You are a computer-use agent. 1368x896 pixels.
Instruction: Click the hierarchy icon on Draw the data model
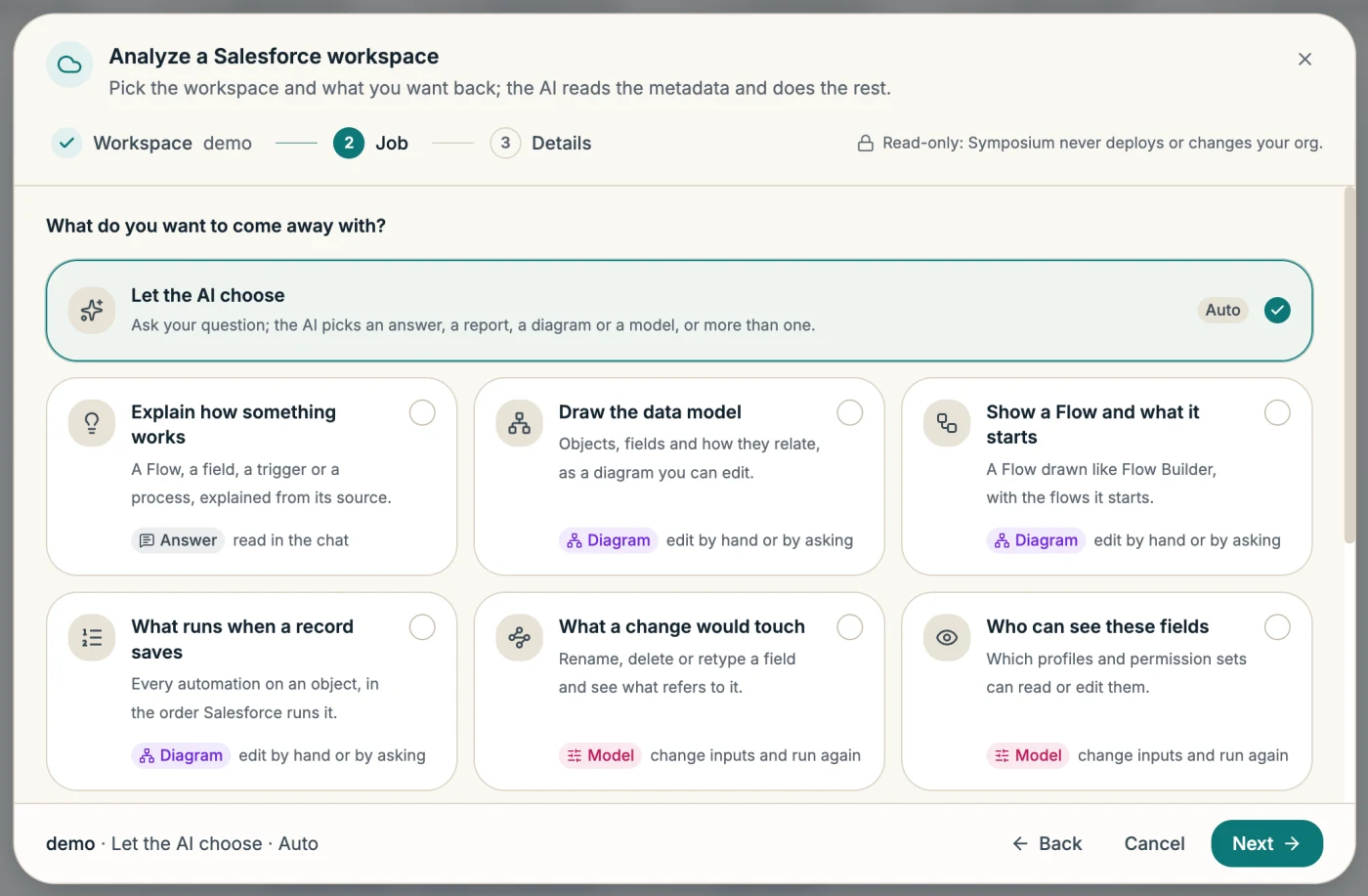pyautogui.click(x=520, y=423)
